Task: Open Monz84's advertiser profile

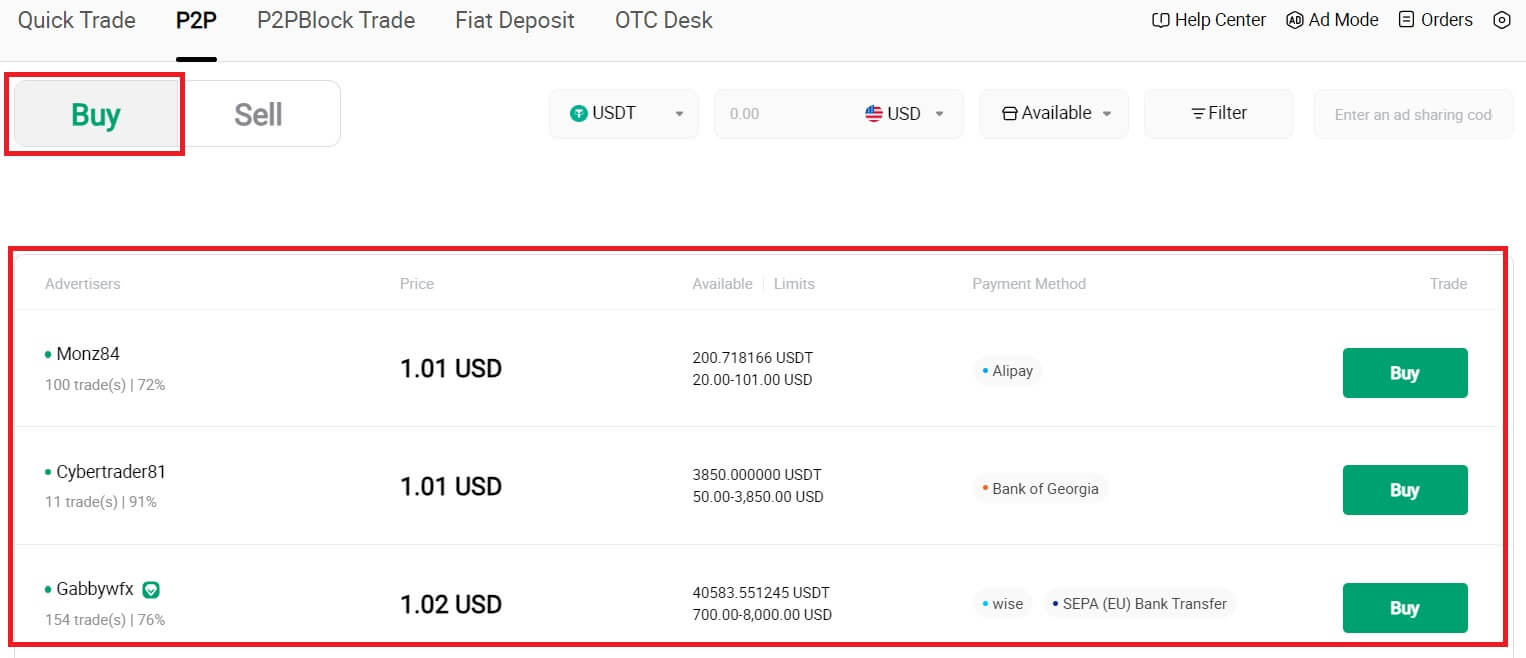Action: pos(87,353)
